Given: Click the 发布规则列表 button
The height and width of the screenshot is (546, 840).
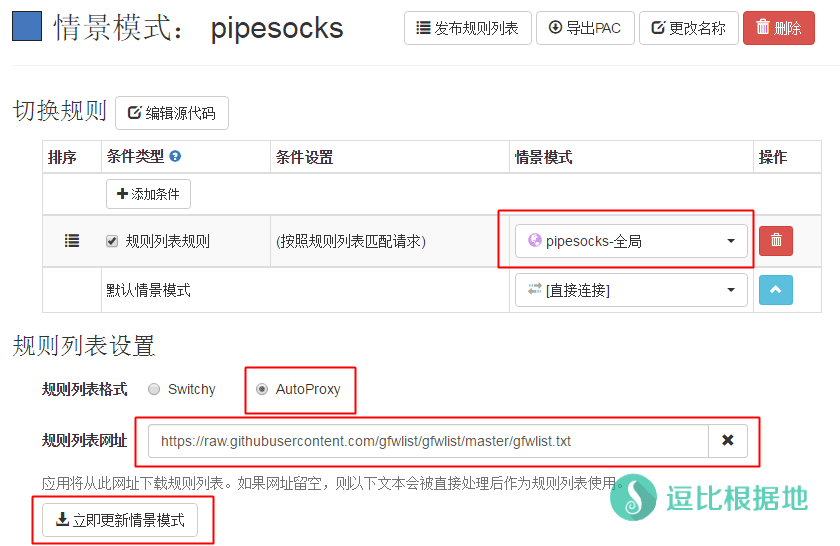Looking at the screenshot, I should tap(468, 28).
